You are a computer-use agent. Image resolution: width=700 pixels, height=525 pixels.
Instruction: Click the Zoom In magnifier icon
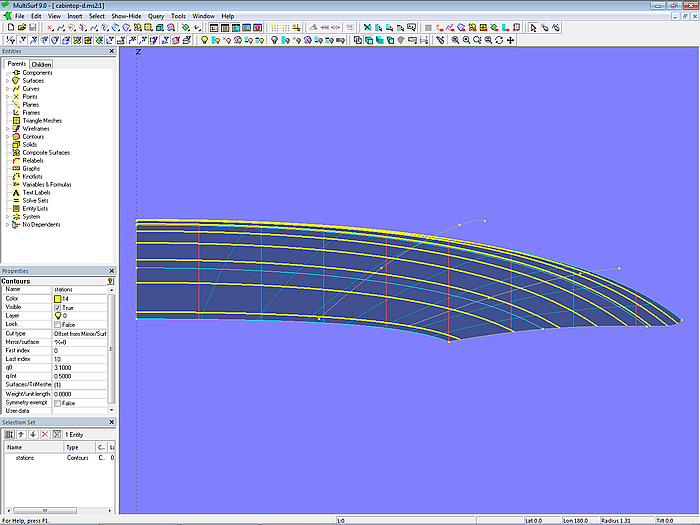pos(455,40)
